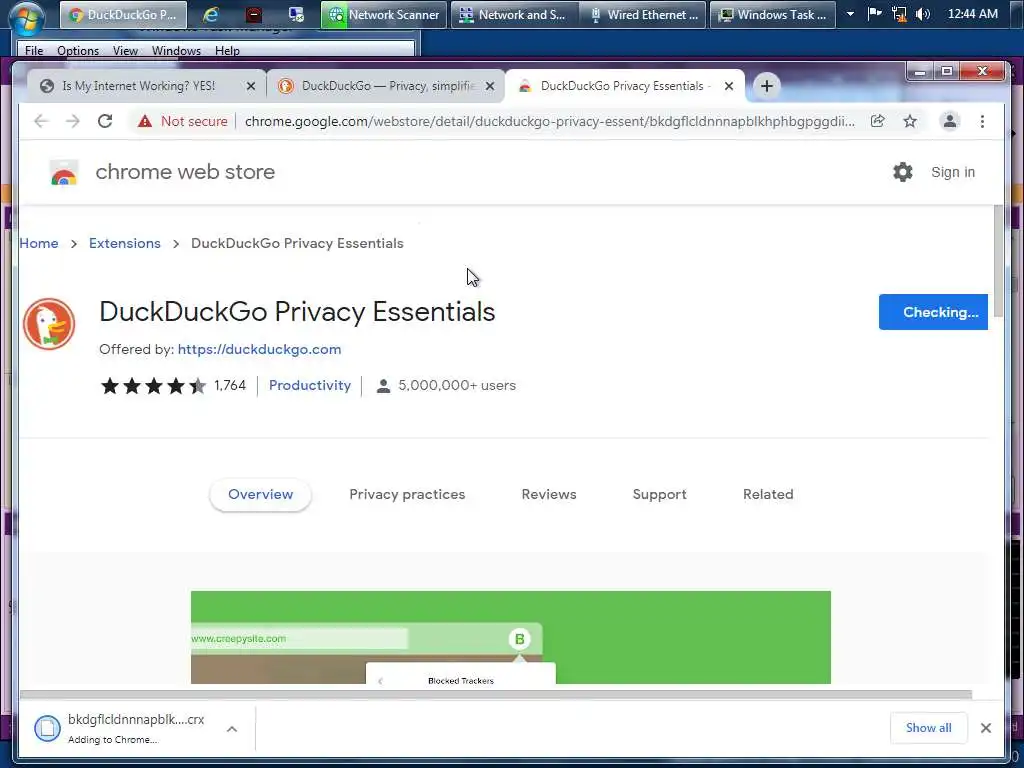Select the Support tab
The image size is (1024, 768).
[x=660, y=494]
